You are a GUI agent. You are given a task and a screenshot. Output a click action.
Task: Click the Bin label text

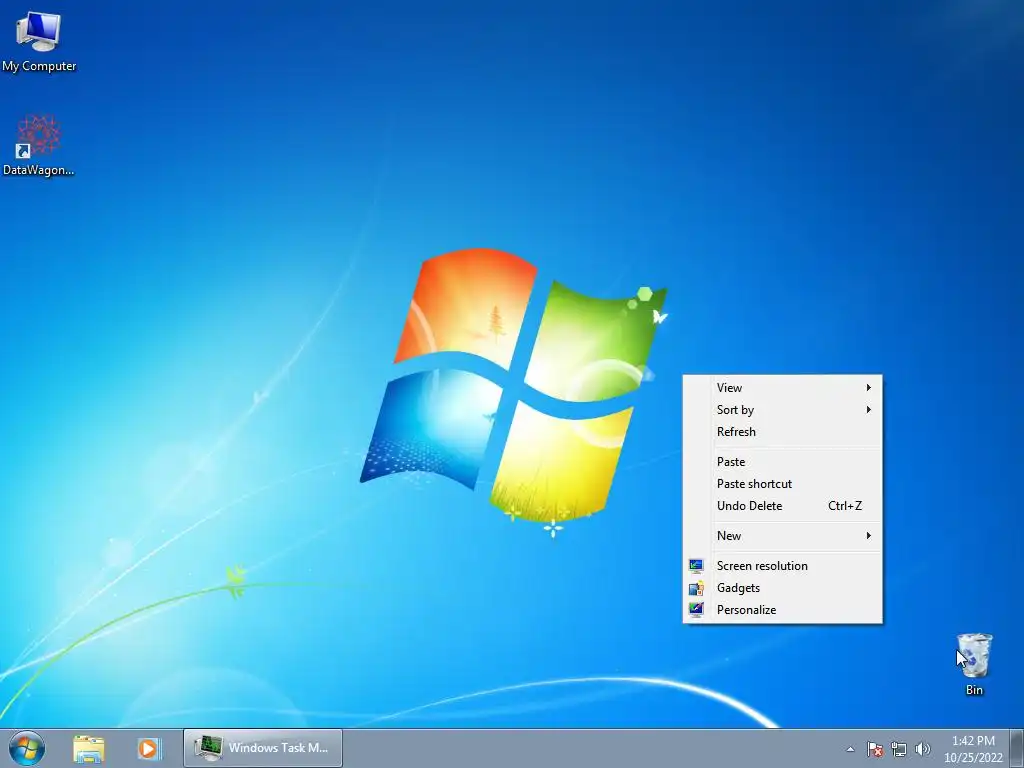pyautogui.click(x=974, y=690)
